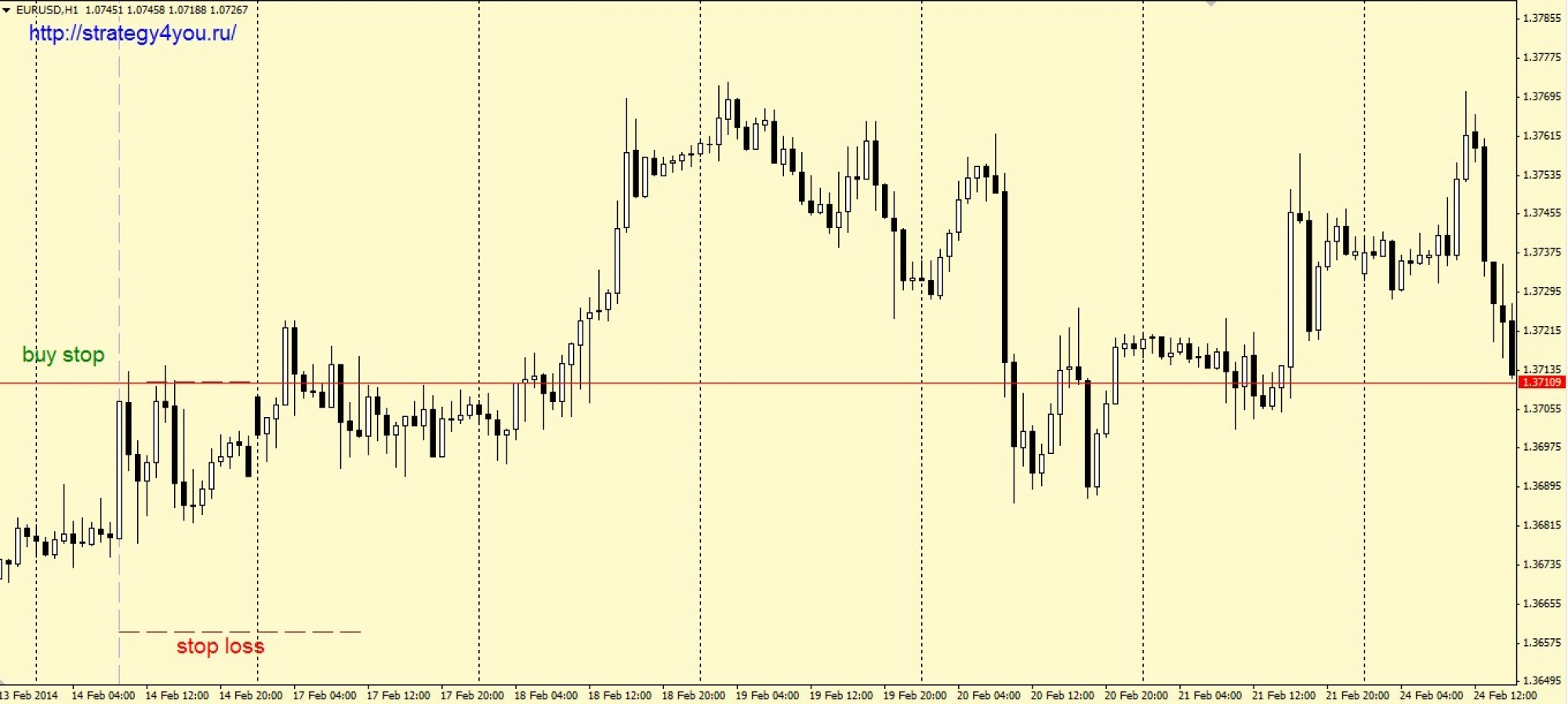The height and width of the screenshot is (704, 1568).
Task: Click the 1.37855 price axis label
Action: tap(1541, 18)
